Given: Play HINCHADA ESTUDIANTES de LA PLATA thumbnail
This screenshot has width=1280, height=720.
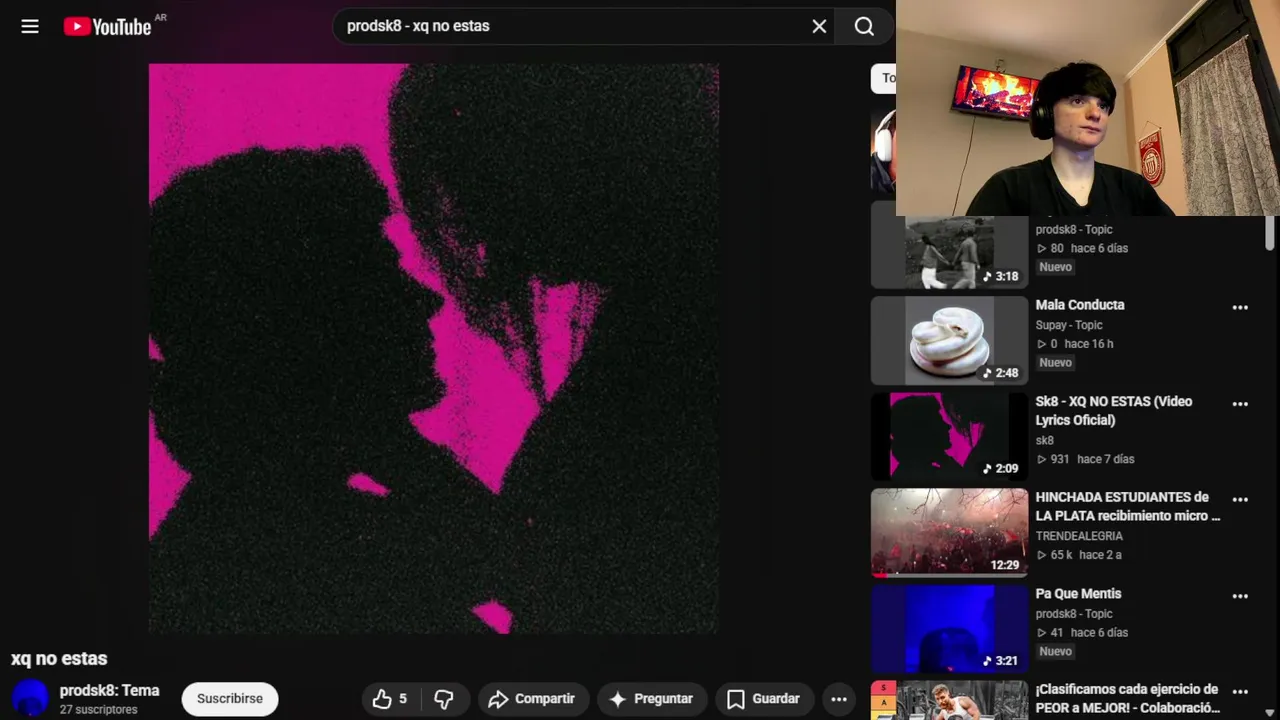Looking at the screenshot, I should pyautogui.click(x=949, y=532).
